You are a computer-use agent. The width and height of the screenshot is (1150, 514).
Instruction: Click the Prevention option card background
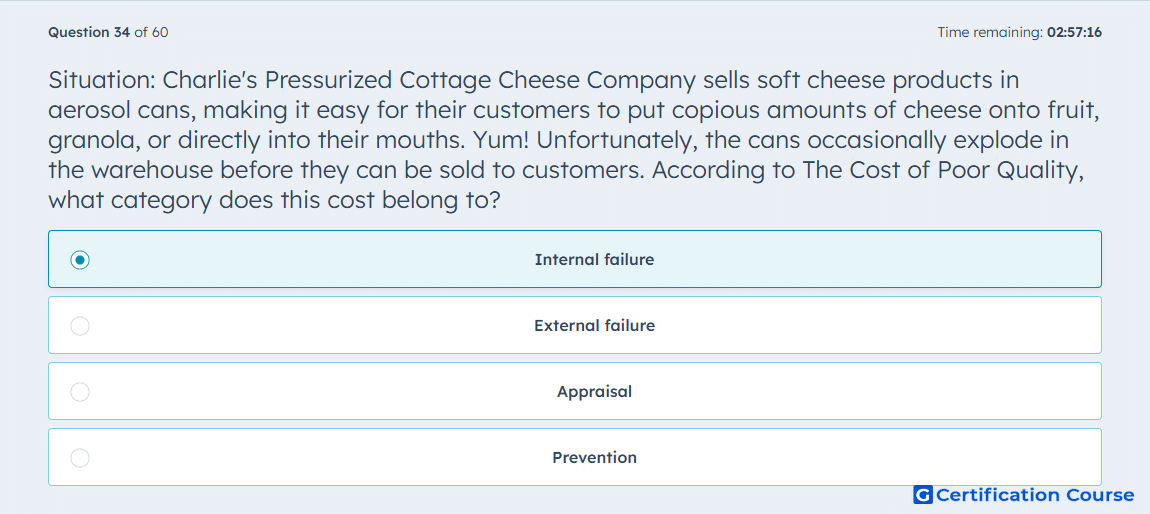pos(575,457)
